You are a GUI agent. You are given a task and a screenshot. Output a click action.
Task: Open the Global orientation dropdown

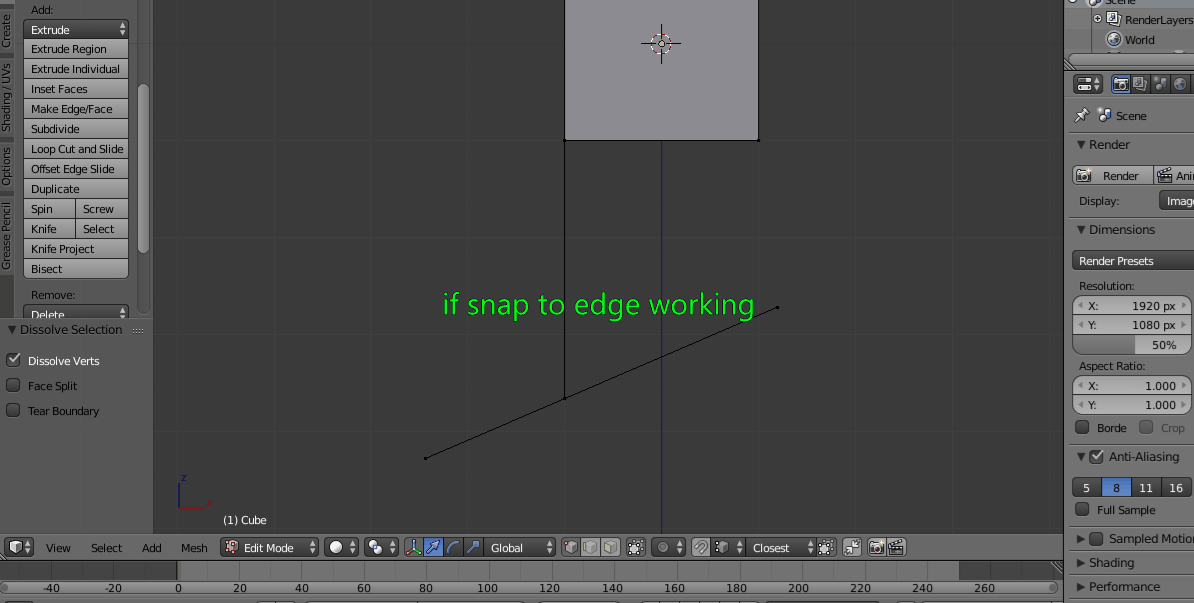click(520, 547)
